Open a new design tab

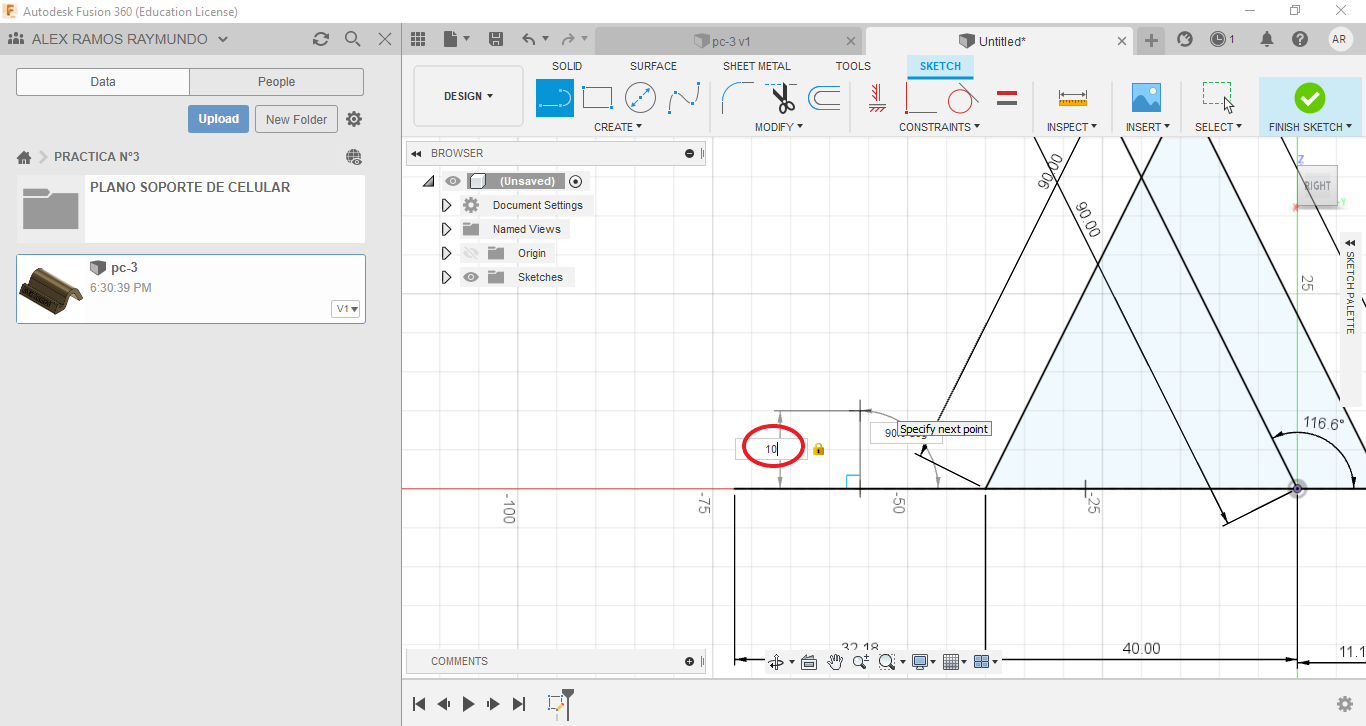tap(1152, 40)
